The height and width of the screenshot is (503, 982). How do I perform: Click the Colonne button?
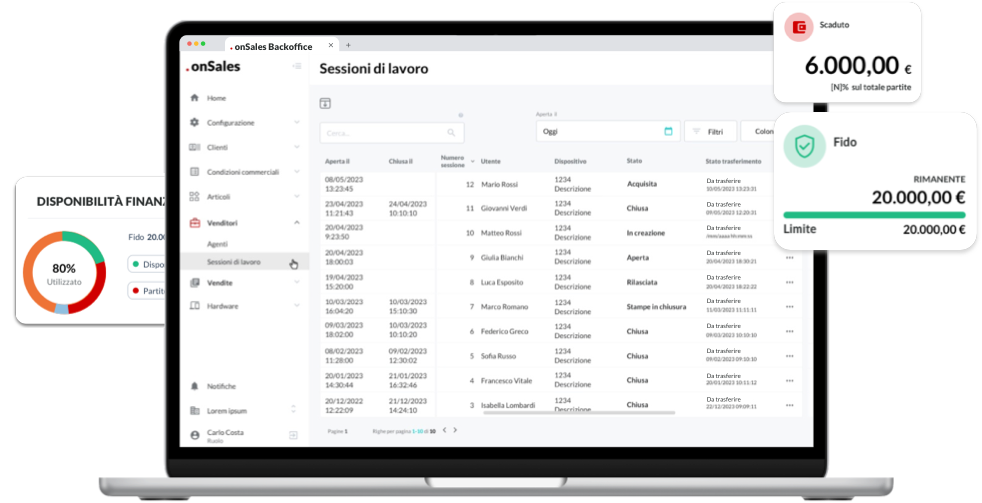coord(759,132)
